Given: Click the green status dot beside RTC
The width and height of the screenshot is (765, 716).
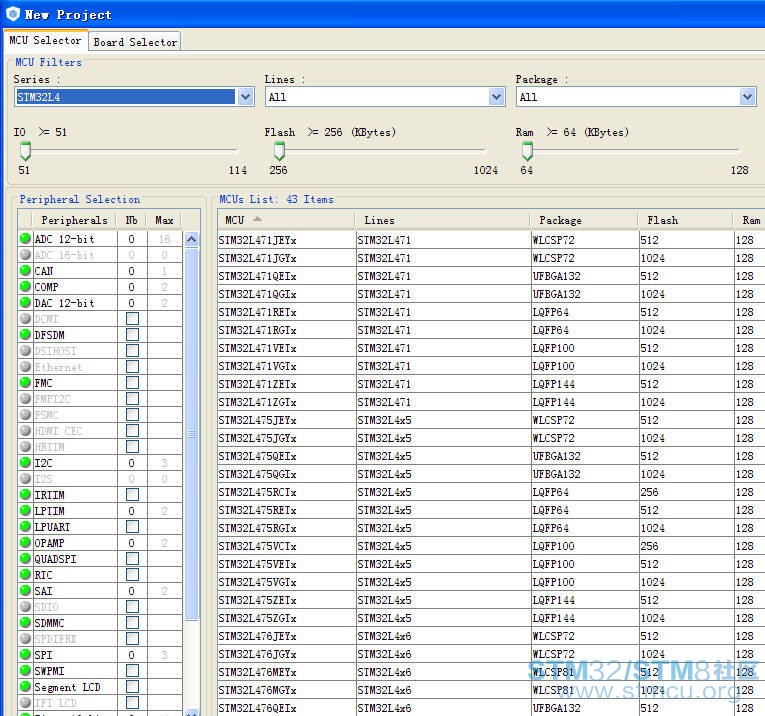Looking at the screenshot, I should point(25,575).
